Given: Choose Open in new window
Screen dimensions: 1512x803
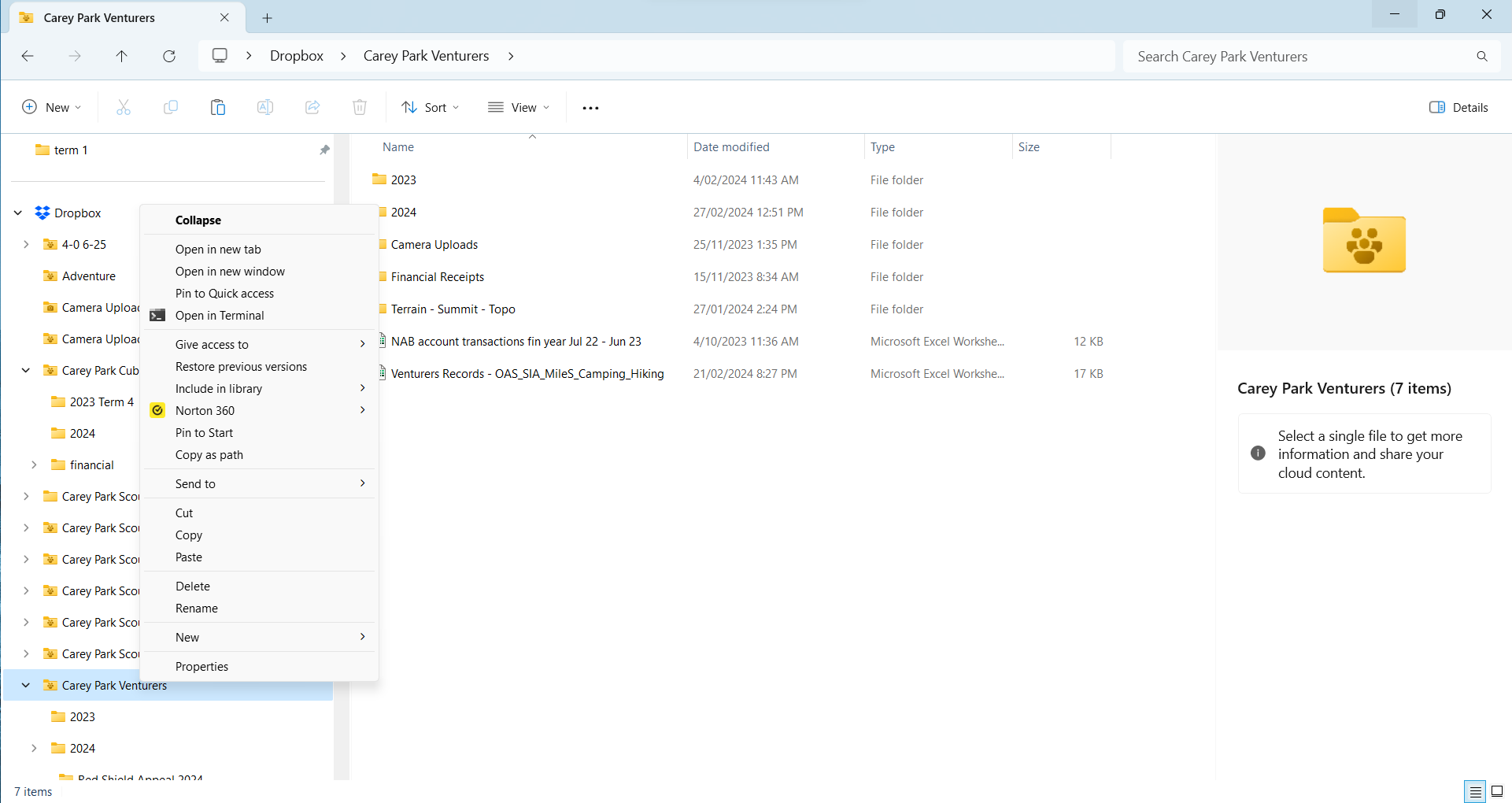Looking at the screenshot, I should pos(260,272).
